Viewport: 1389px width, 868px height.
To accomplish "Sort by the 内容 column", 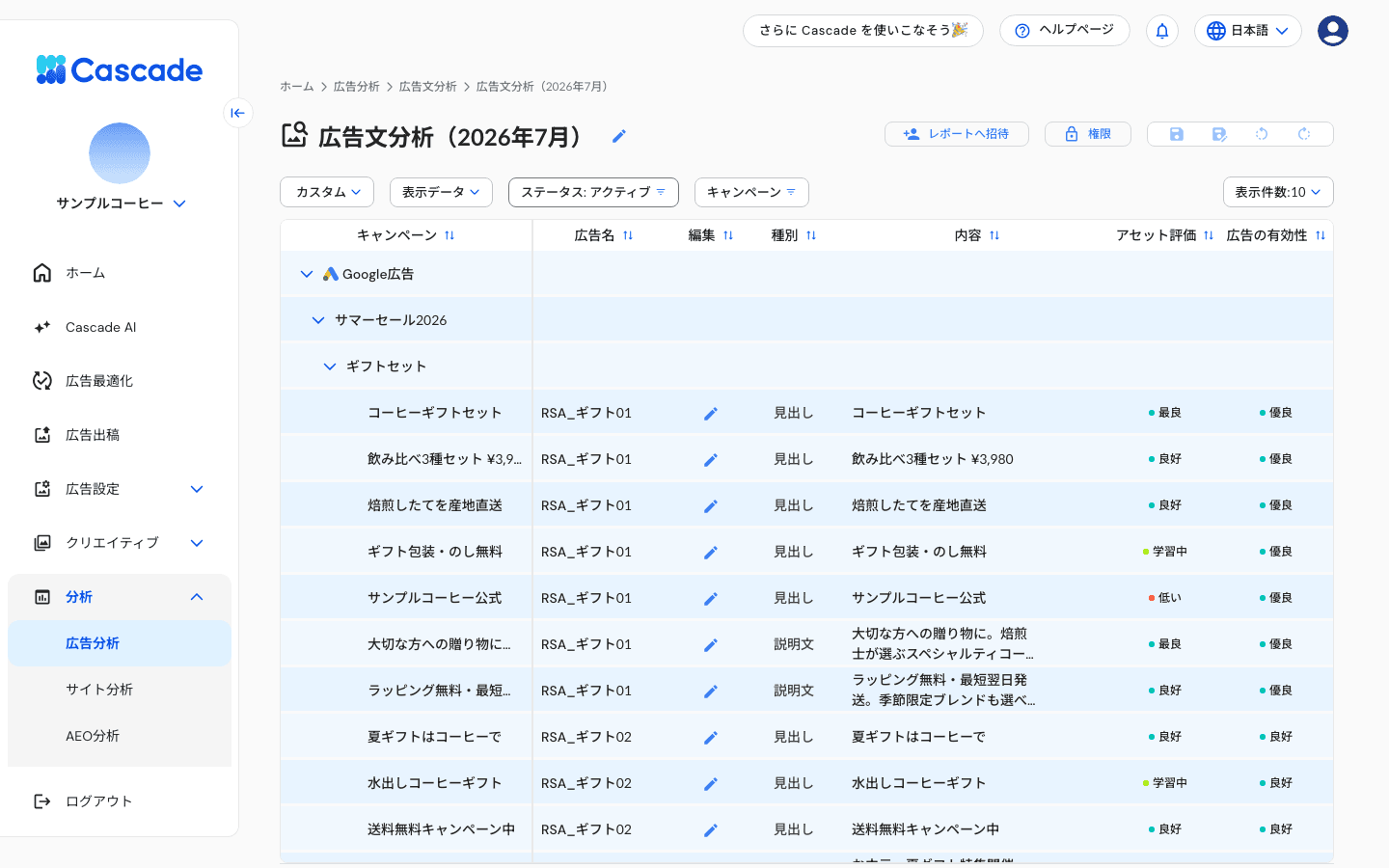I will point(994,235).
